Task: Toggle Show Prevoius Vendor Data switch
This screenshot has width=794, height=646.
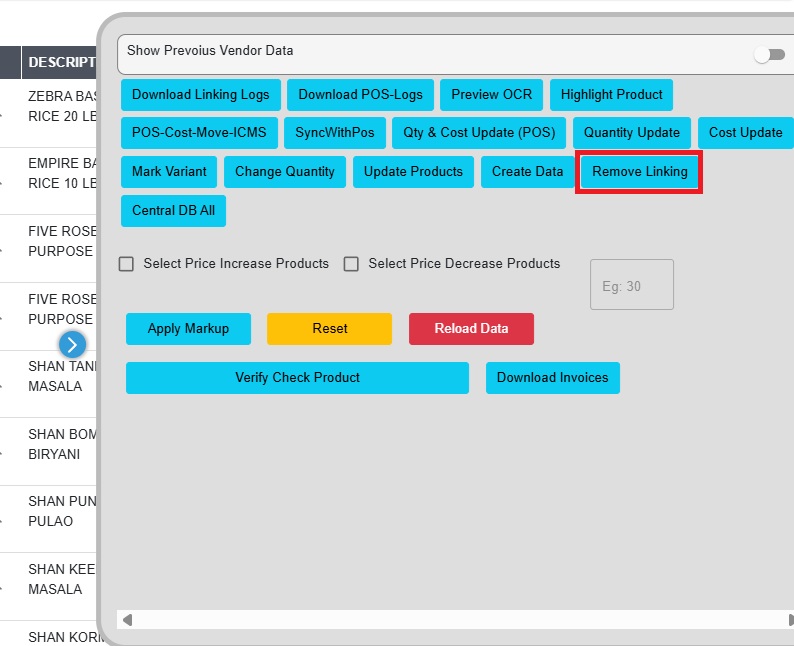Action: [769, 54]
